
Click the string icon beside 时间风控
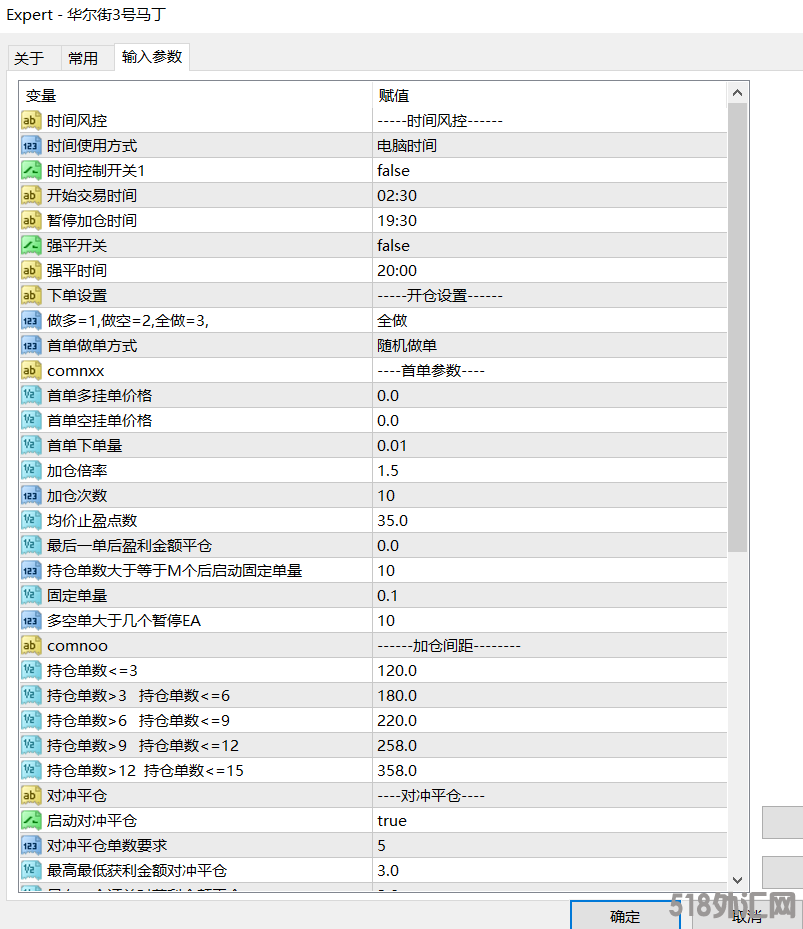pos(30,121)
